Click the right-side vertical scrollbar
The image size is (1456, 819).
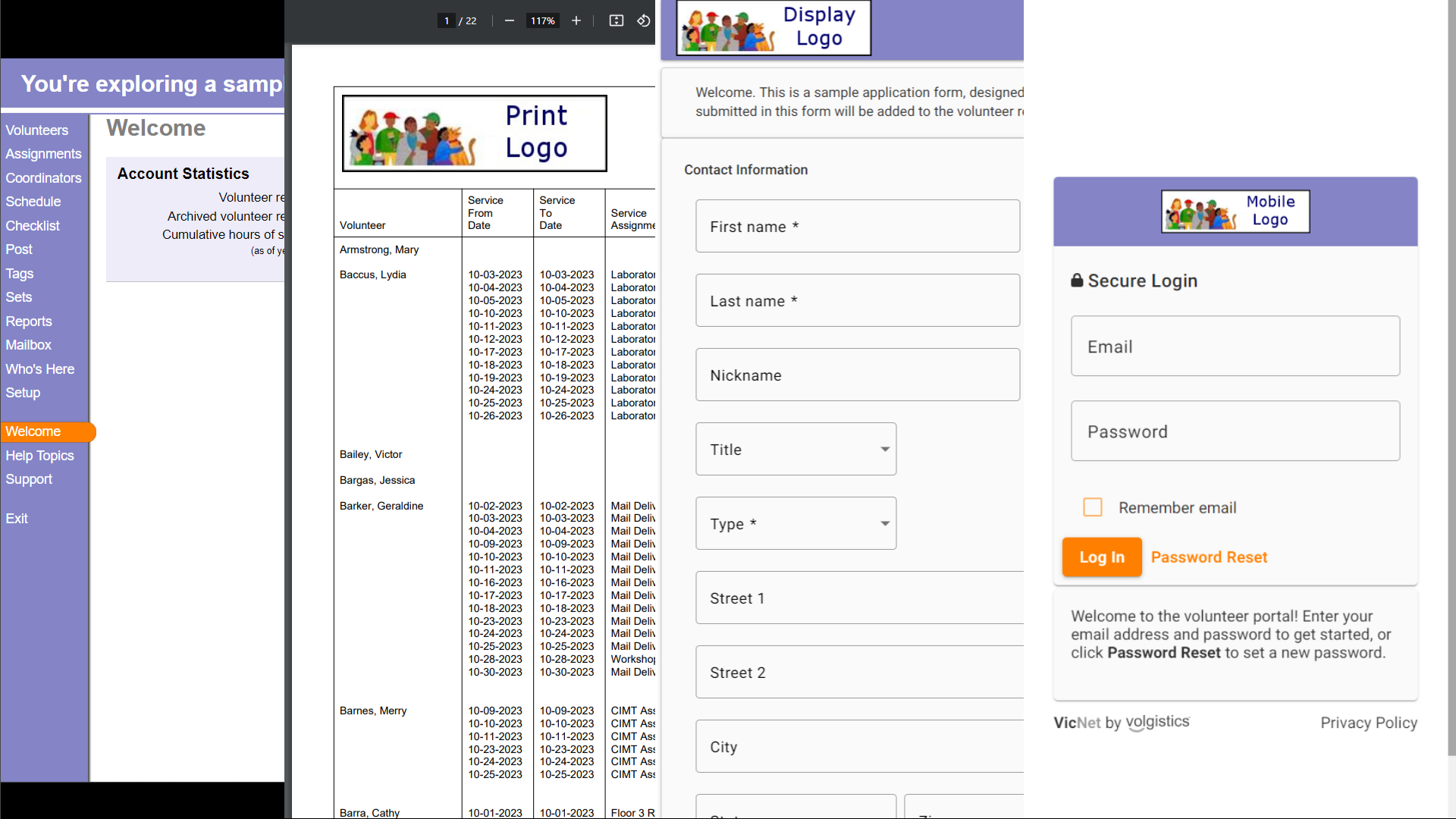(x=1451, y=379)
